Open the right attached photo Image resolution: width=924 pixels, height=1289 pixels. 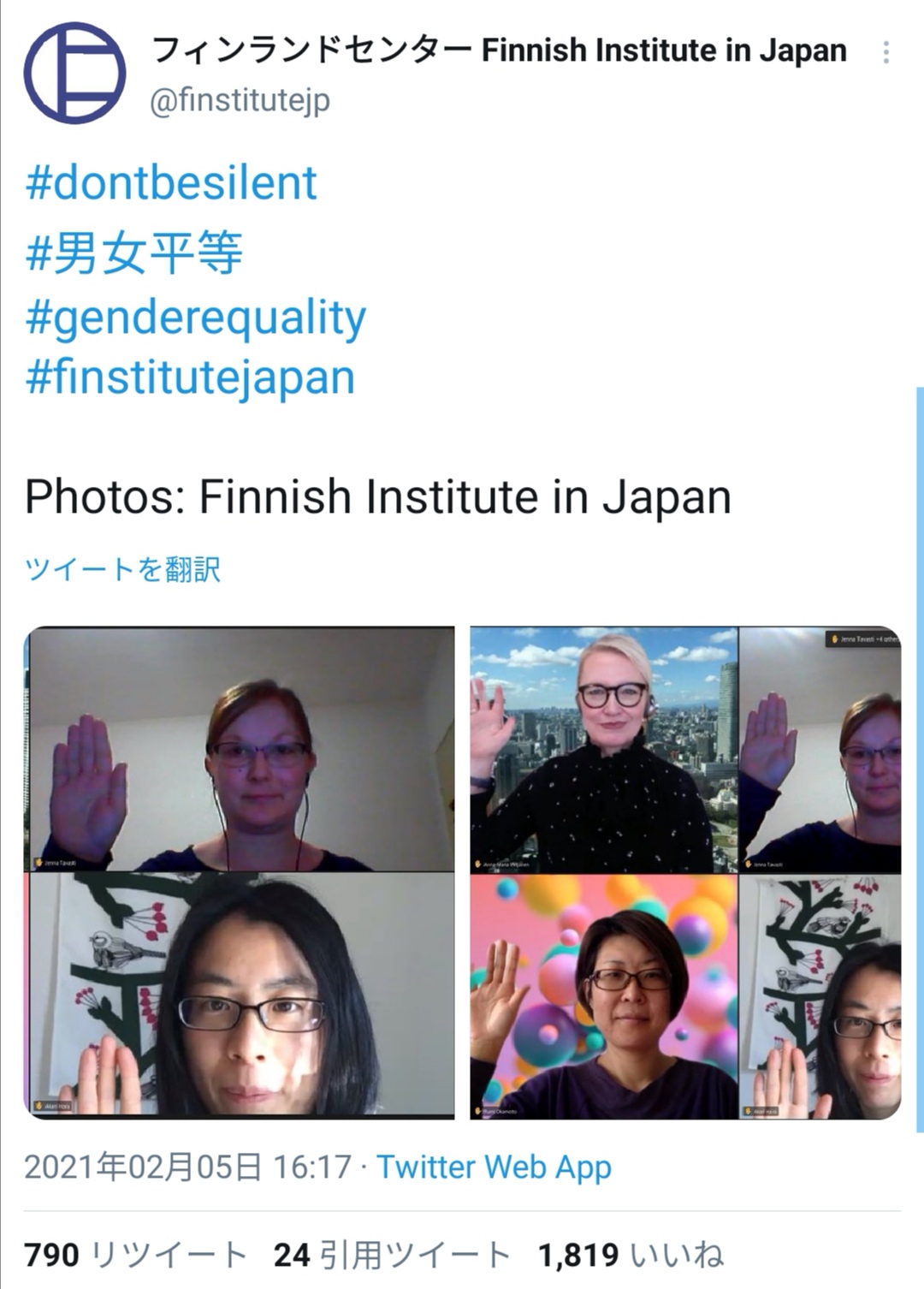click(685, 872)
